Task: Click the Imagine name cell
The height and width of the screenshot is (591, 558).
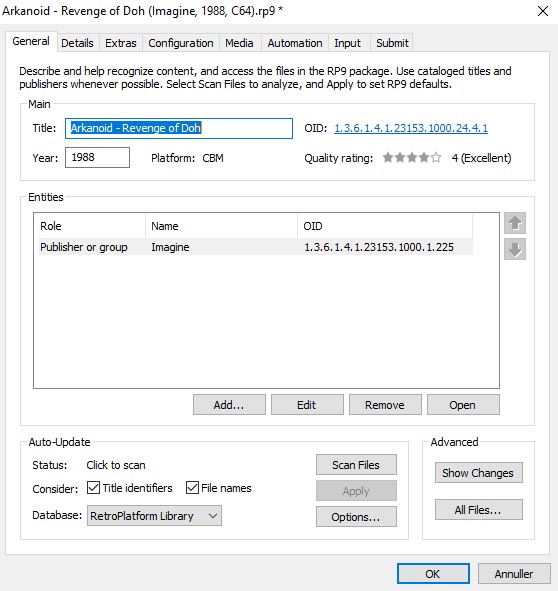Action: 170,247
